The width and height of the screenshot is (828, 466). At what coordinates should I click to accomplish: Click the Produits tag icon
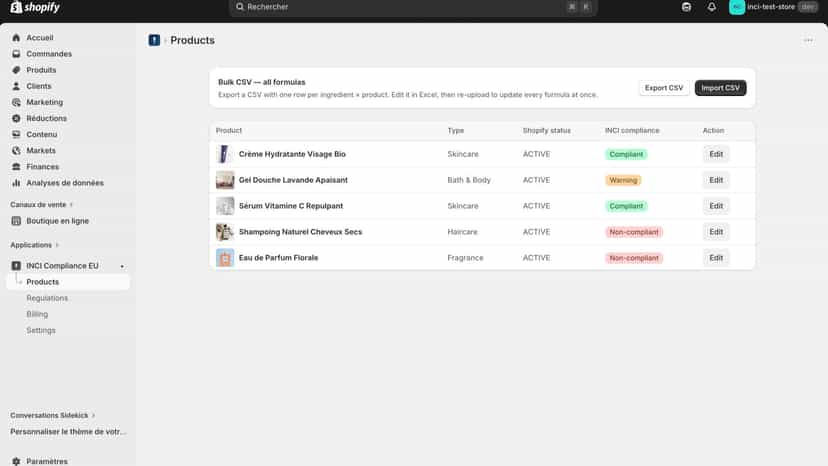click(16, 70)
